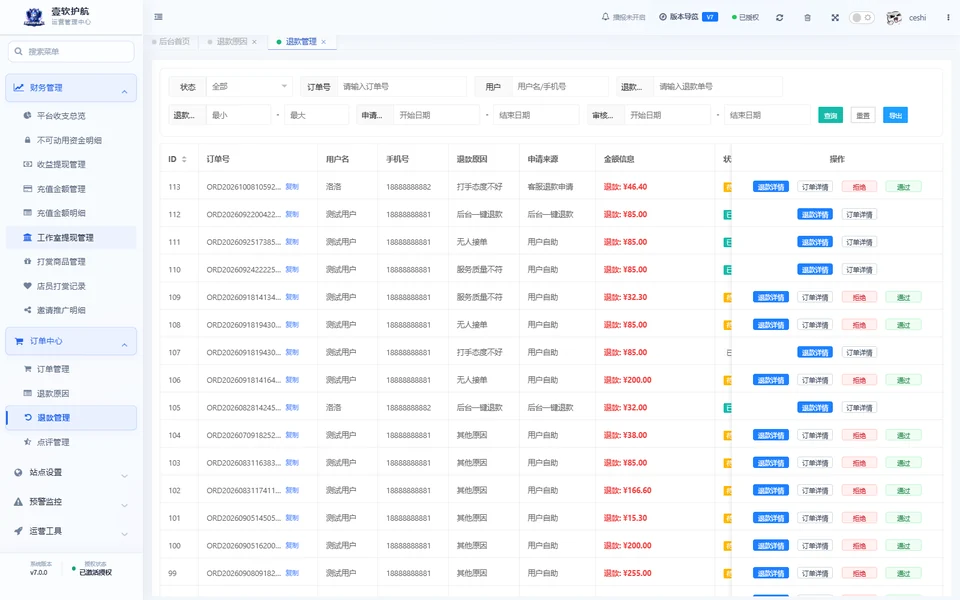Click the 已激活授权 status in sidebar footer
Image resolution: width=960 pixels, height=600 pixels.
96,572
